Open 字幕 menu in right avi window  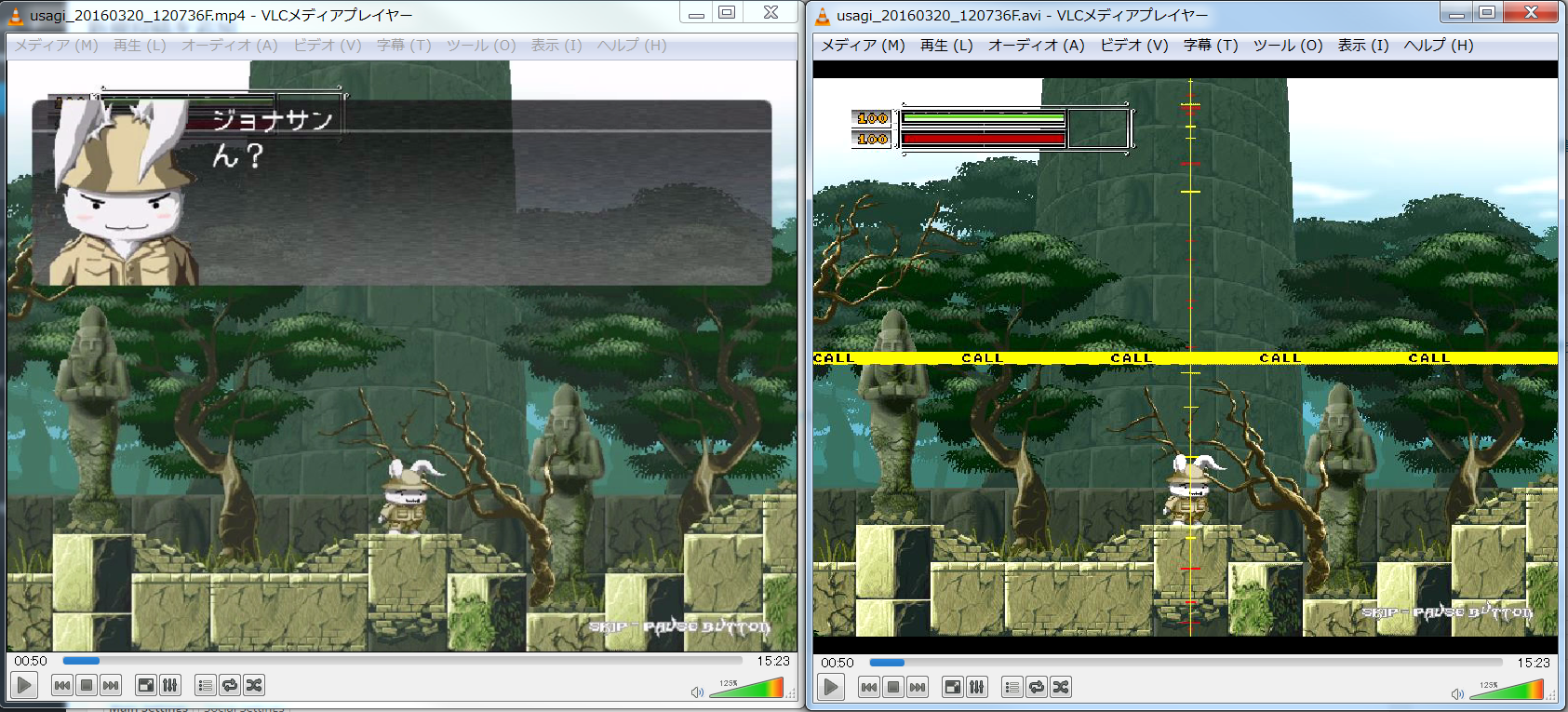pyautogui.click(x=1211, y=45)
